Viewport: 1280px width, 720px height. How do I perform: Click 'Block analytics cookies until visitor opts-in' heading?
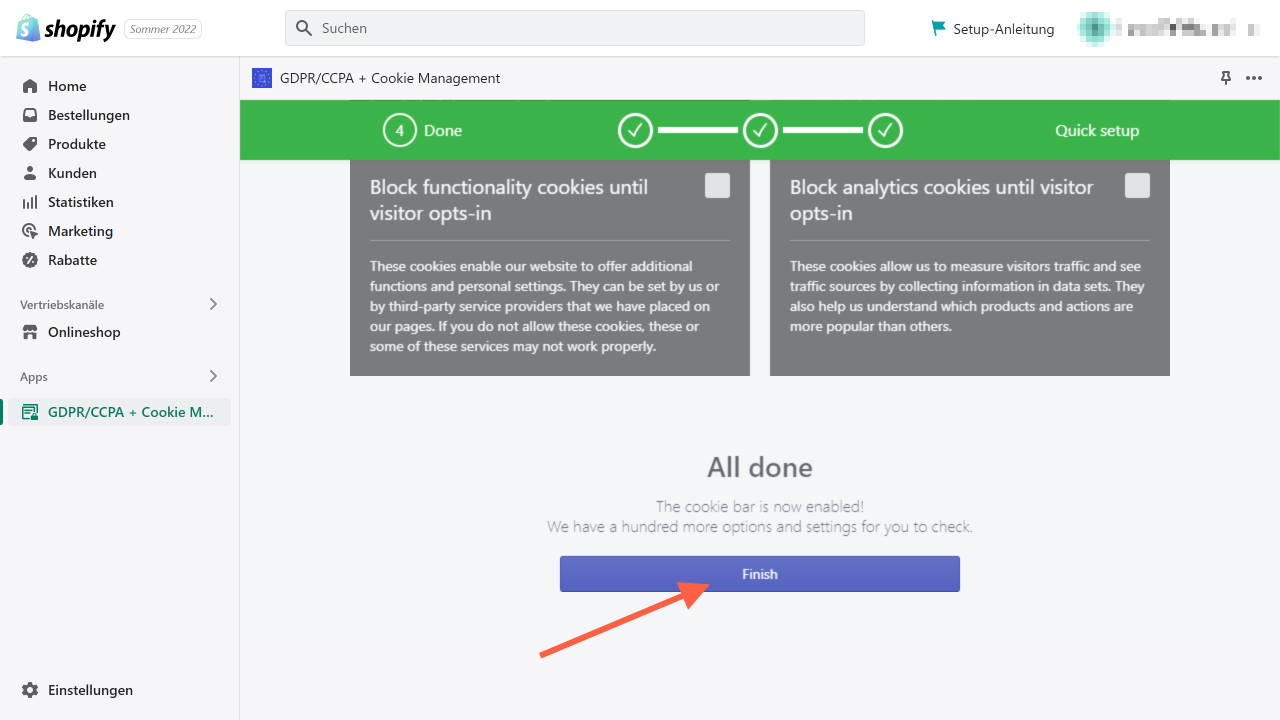pyautogui.click(x=941, y=200)
